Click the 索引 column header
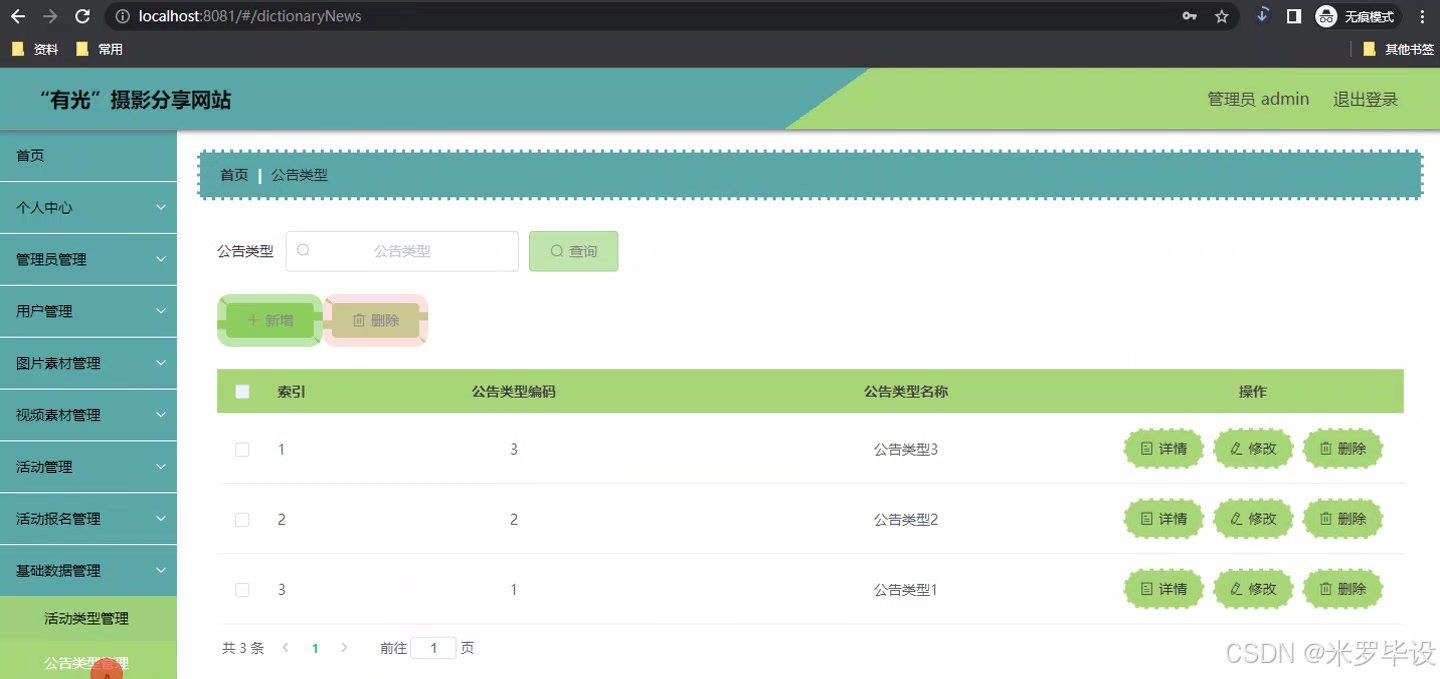The height and width of the screenshot is (679, 1440). pos(291,392)
